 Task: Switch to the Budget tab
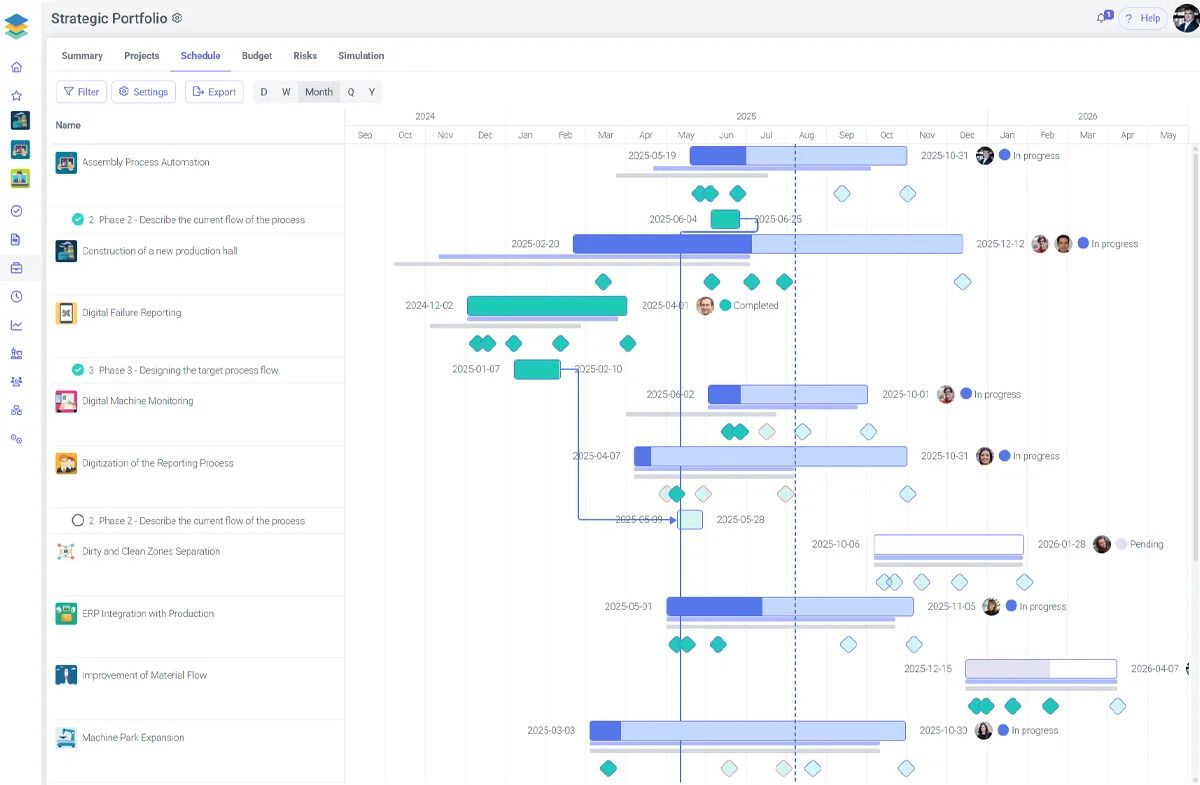coord(257,56)
